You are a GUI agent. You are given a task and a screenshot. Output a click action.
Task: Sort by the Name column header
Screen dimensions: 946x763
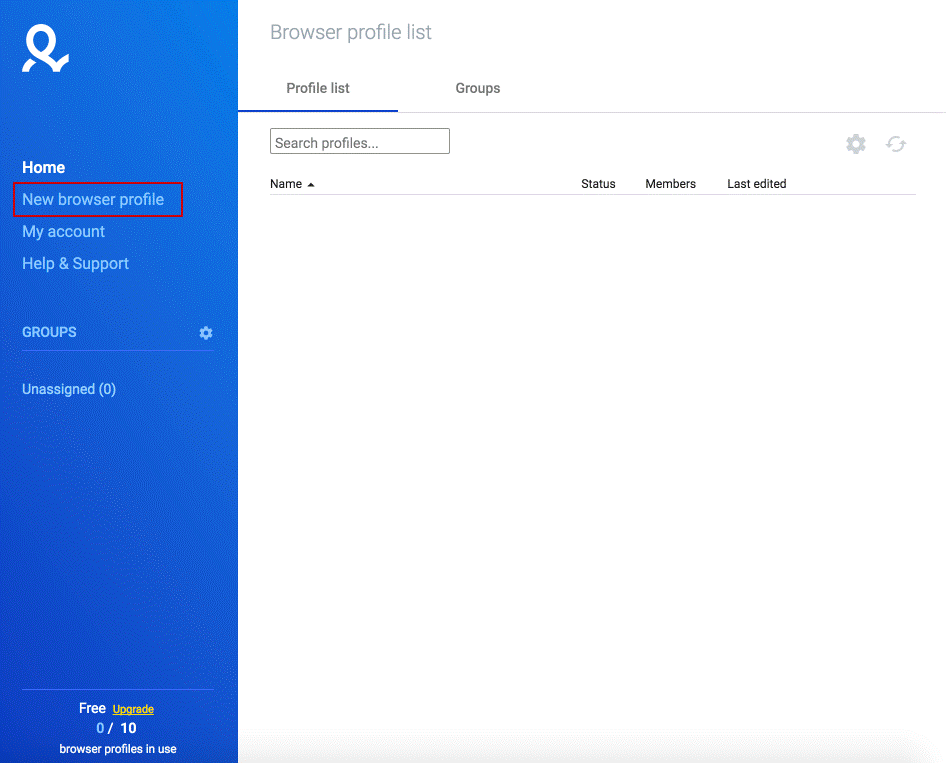[x=286, y=184]
